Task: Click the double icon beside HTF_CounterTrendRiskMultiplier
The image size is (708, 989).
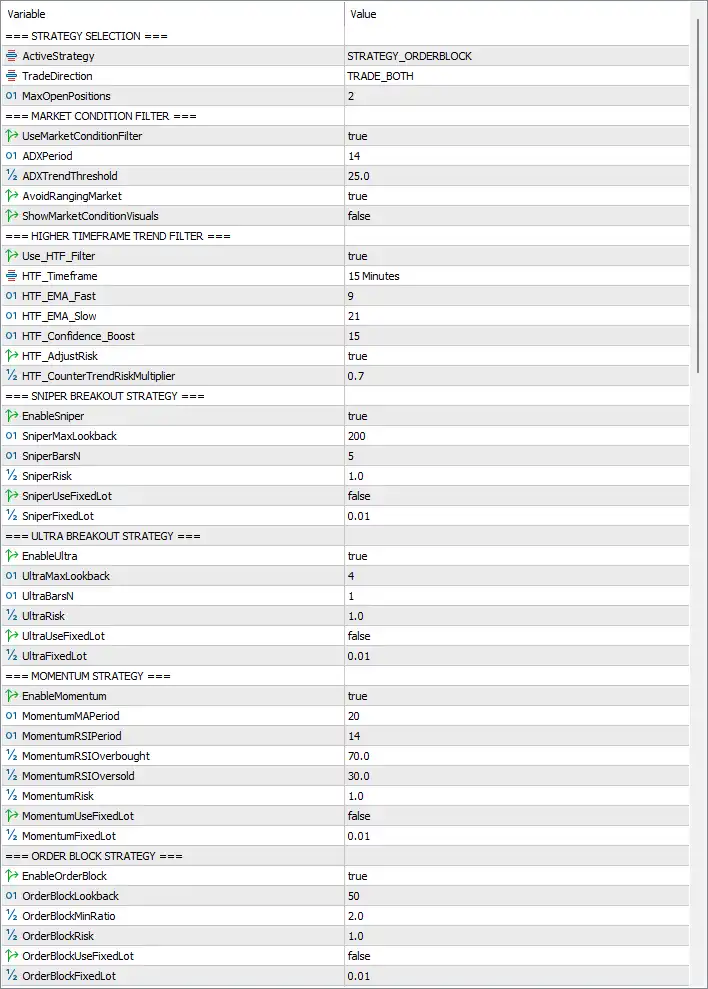Action: 11,376
